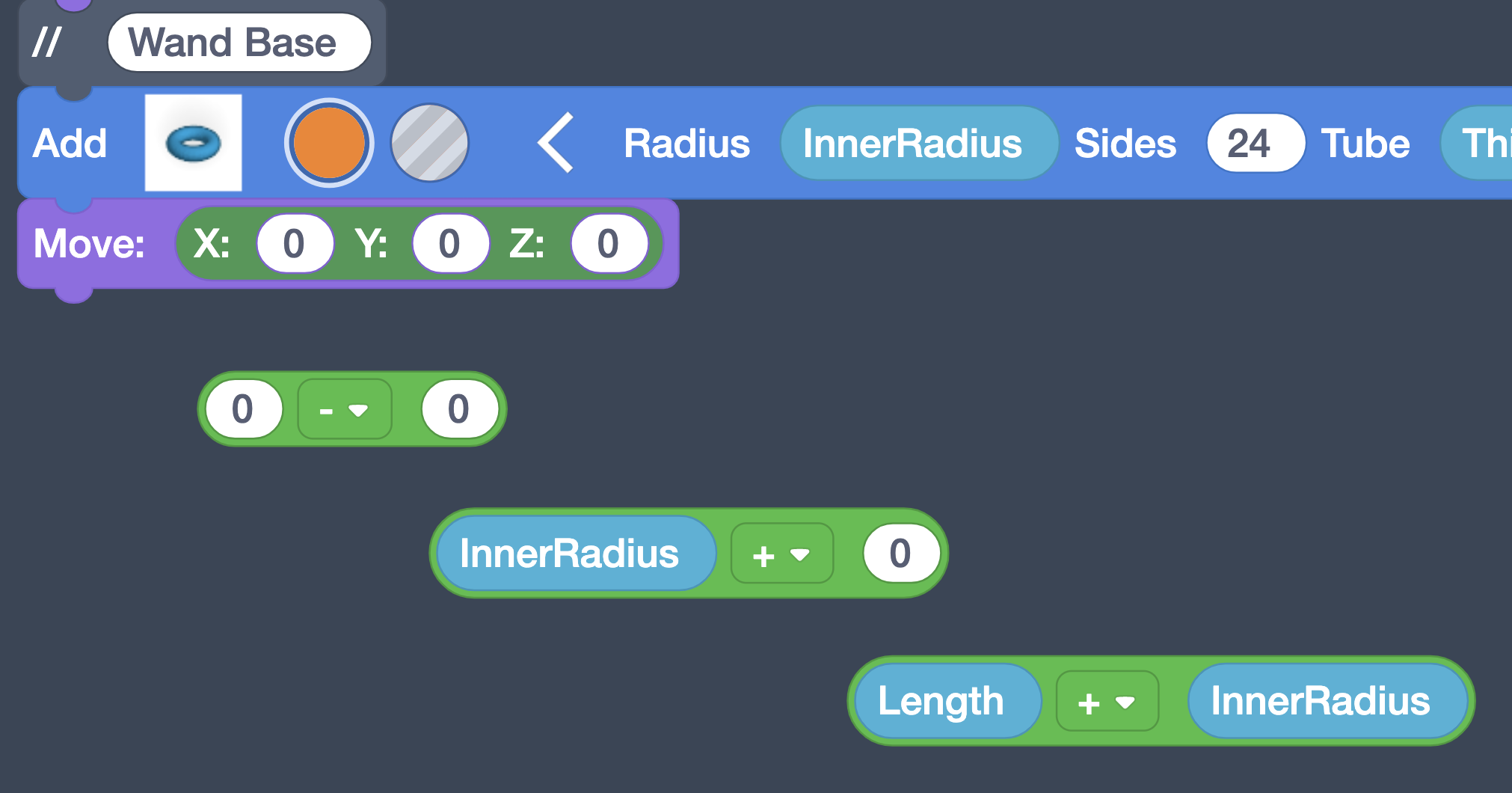
Task: Click the Move block label
Action: [x=87, y=242]
